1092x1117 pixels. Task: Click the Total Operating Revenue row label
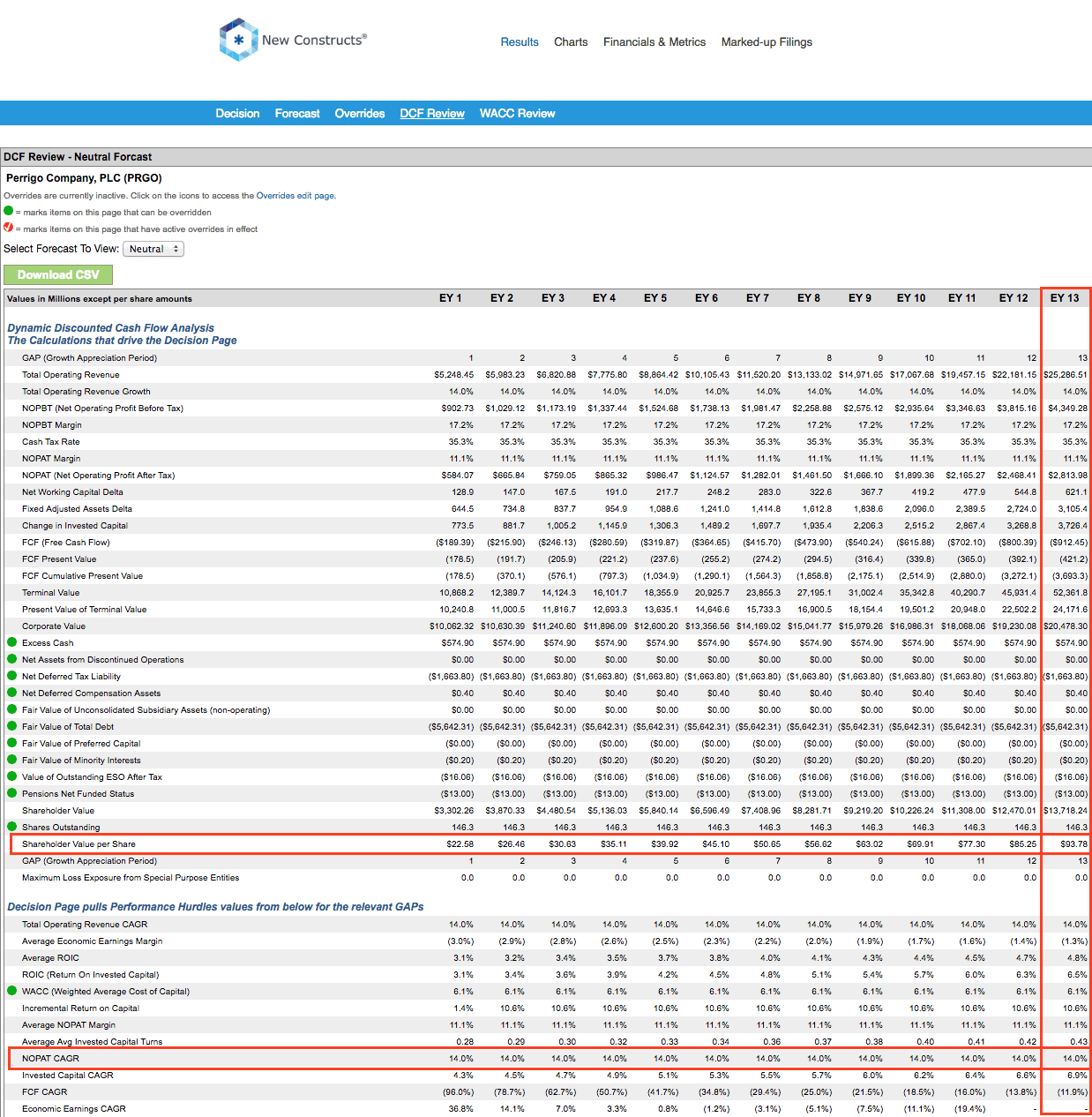click(x=71, y=375)
